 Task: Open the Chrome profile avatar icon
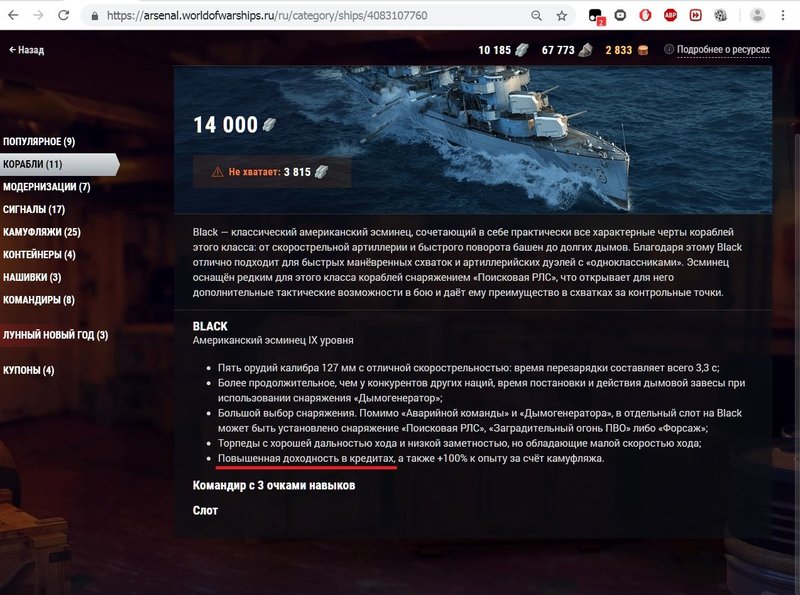pyautogui.click(x=757, y=15)
